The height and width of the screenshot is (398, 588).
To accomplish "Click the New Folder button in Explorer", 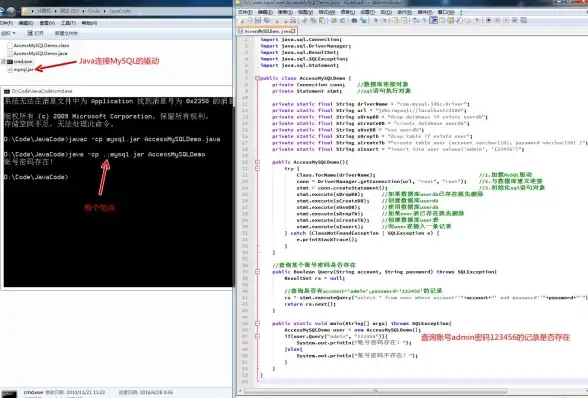I will tap(66, 33).
